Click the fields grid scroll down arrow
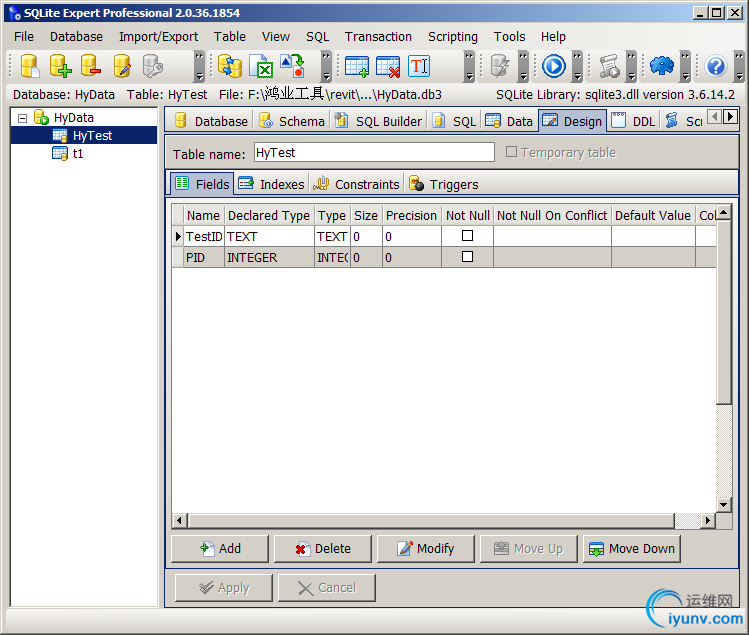The image size is (749, 635). pos(724,505)
